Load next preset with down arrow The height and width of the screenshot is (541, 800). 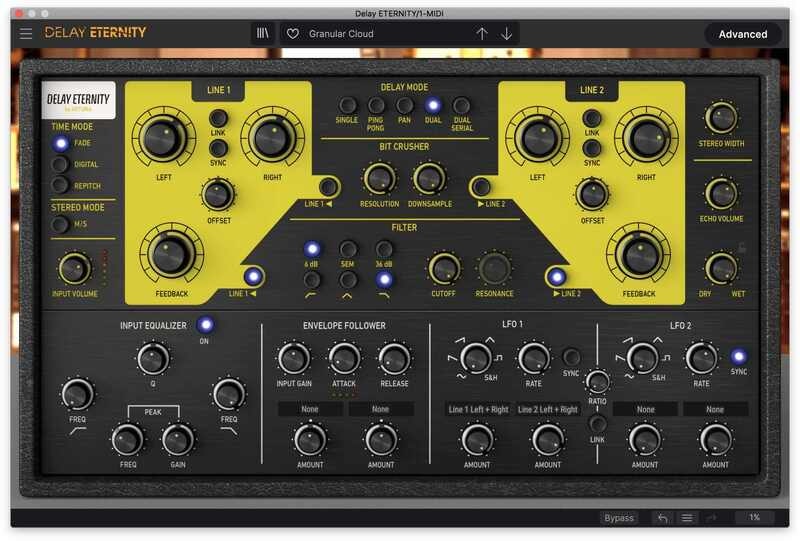[507, 34]
